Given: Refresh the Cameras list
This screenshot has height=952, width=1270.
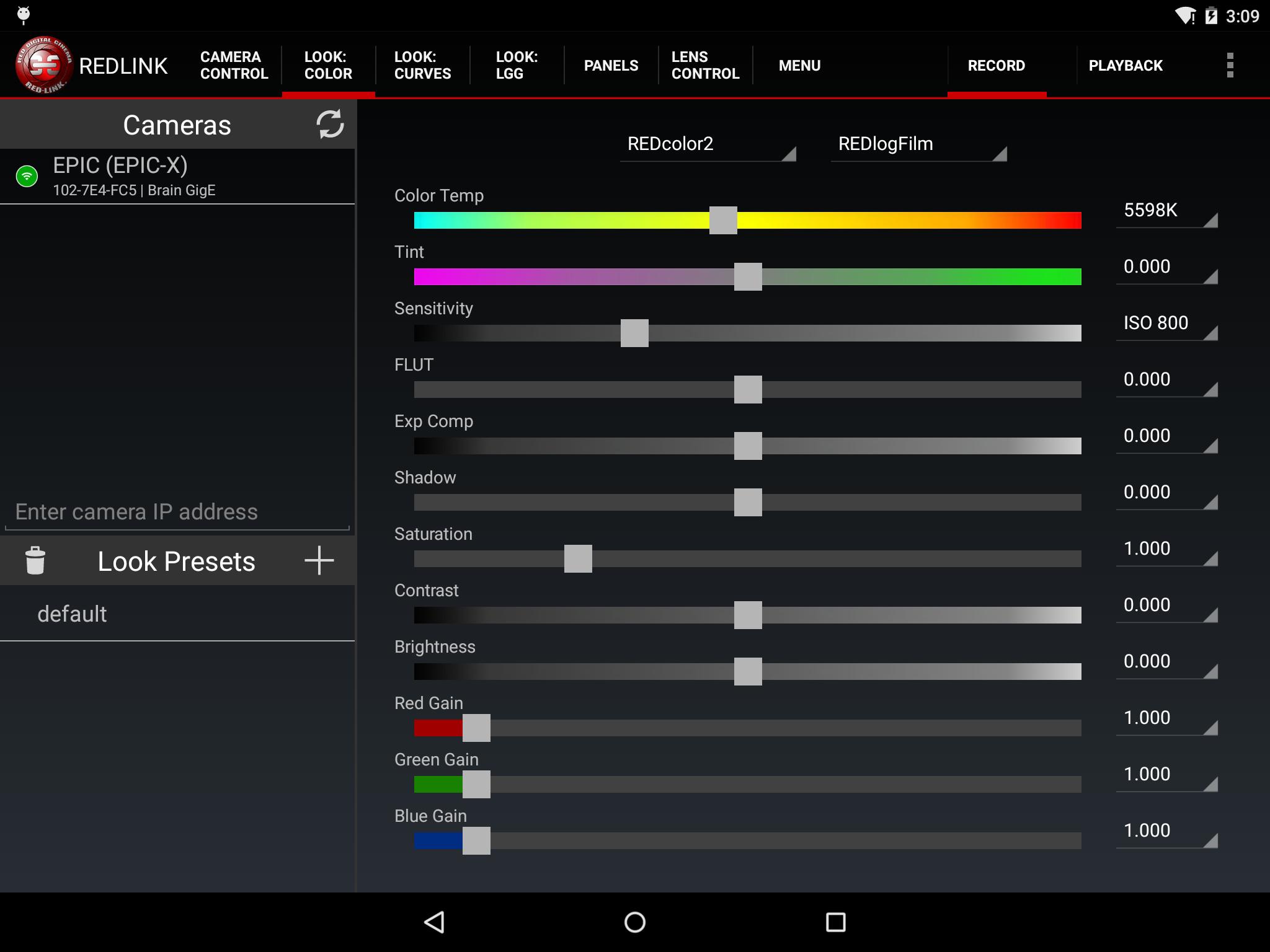Looking at the screenshot, I should tap(330, 125).
